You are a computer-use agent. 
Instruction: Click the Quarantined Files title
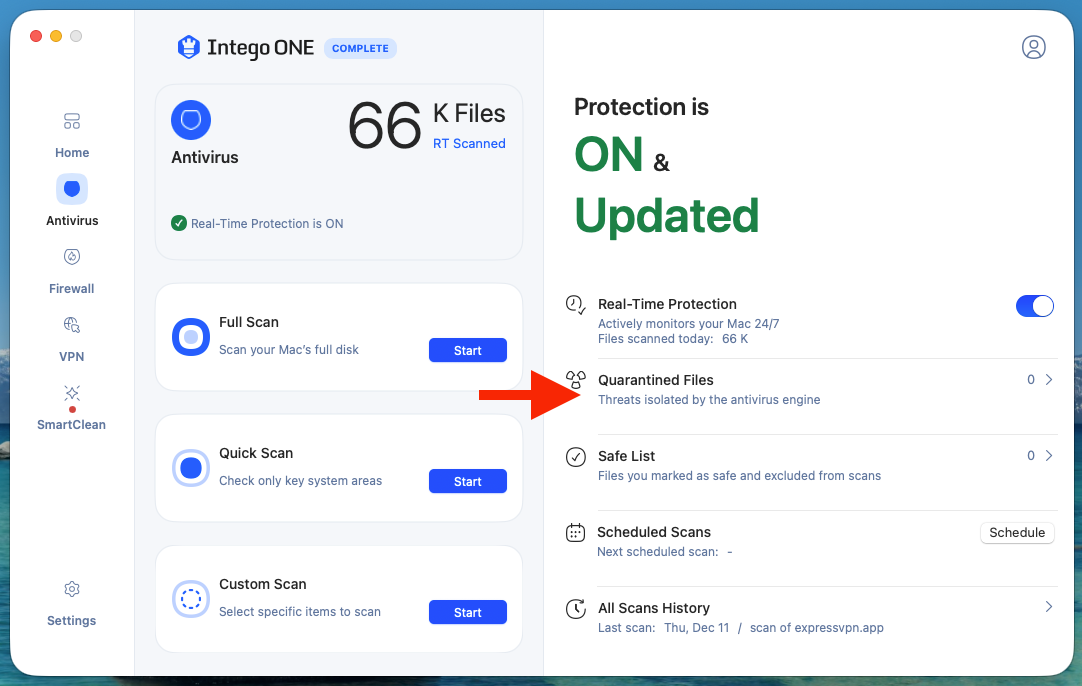[x=656, y=380]
